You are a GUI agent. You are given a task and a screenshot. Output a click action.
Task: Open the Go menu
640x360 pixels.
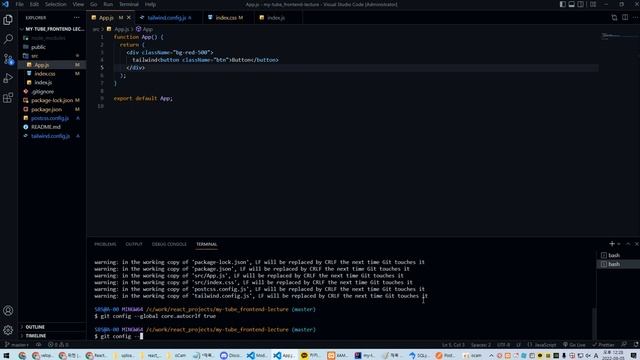(x=94, y=4)
